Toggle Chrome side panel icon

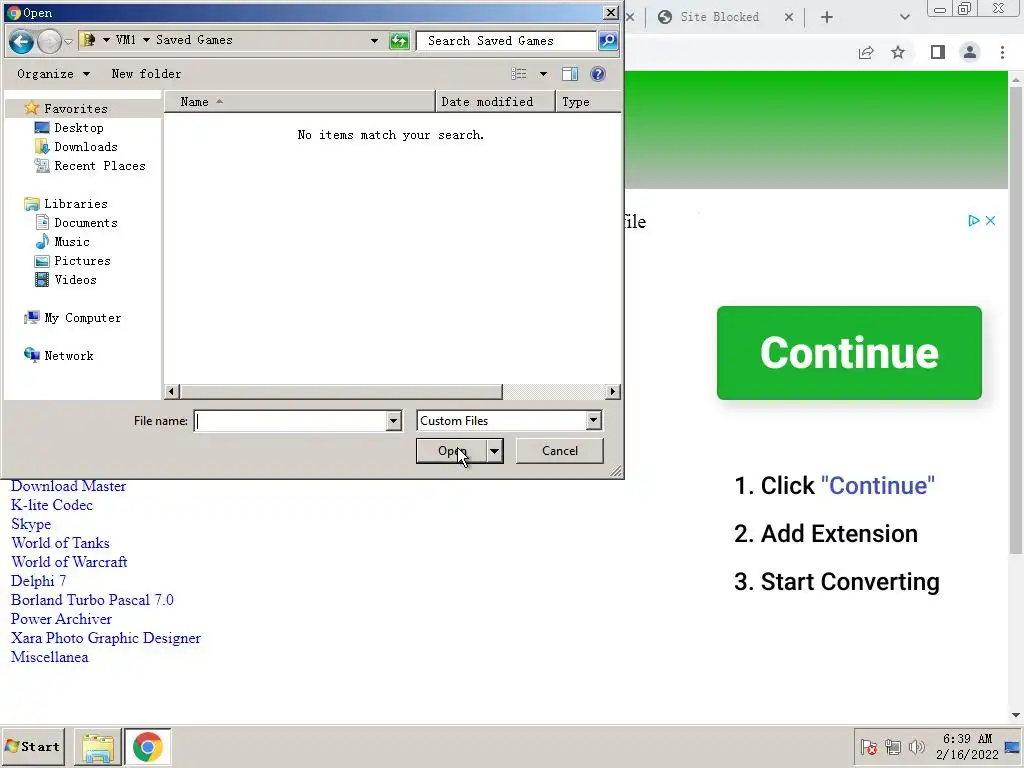click(938, 52)
